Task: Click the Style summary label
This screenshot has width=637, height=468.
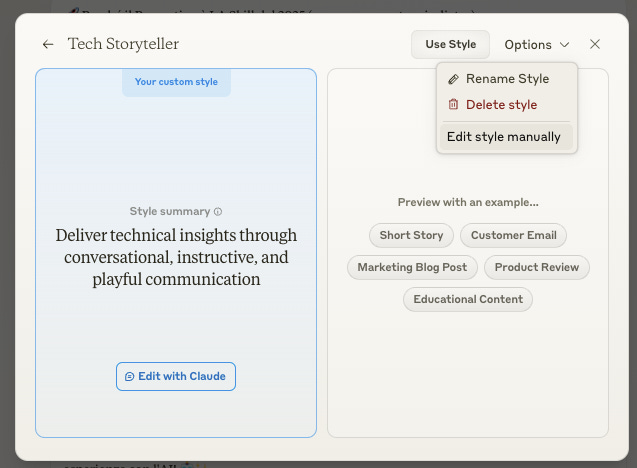Action: [x=170, y=212]
